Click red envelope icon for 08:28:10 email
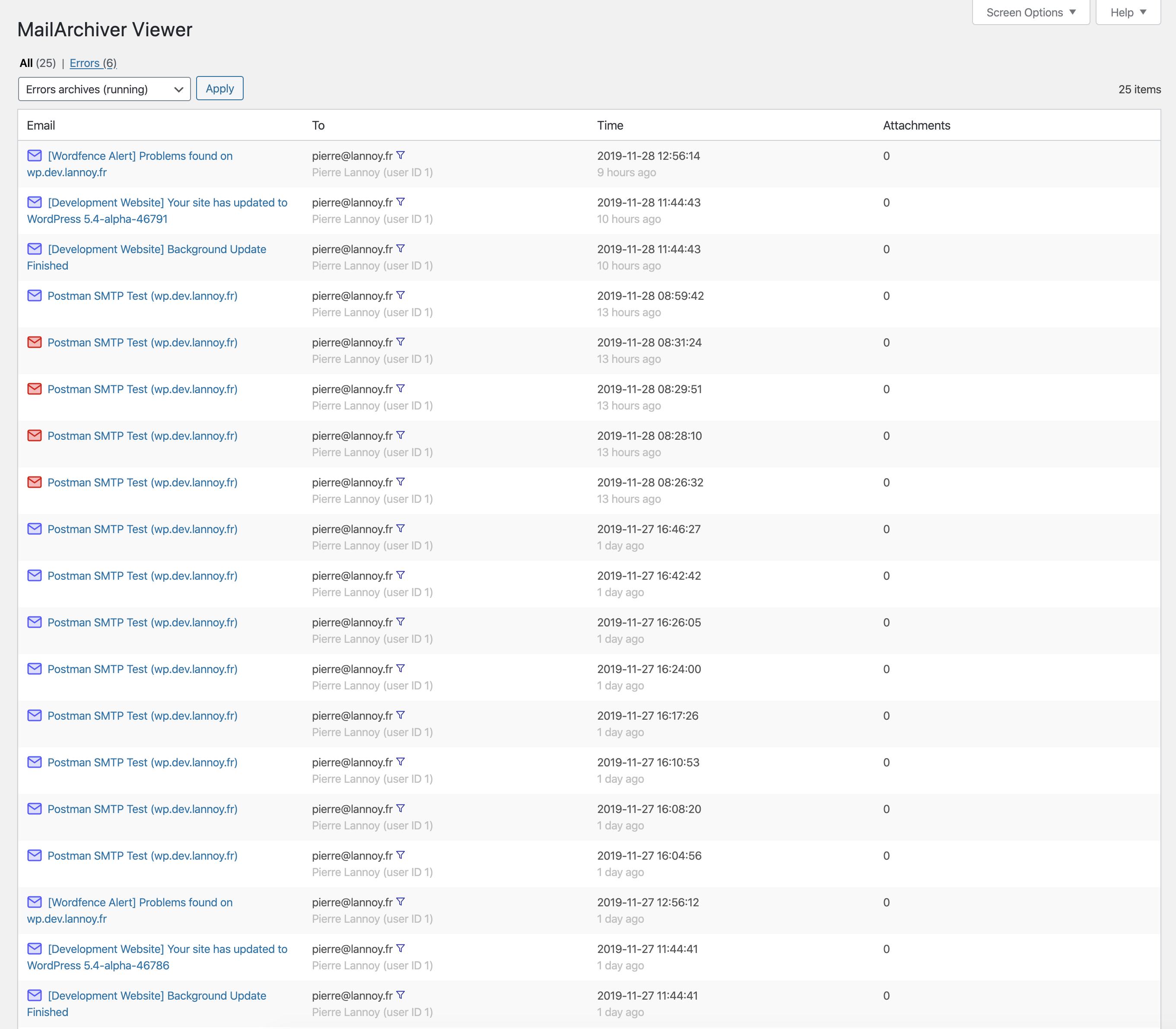The height and width of the screenshot is (1029, 1176). [35, 435]
